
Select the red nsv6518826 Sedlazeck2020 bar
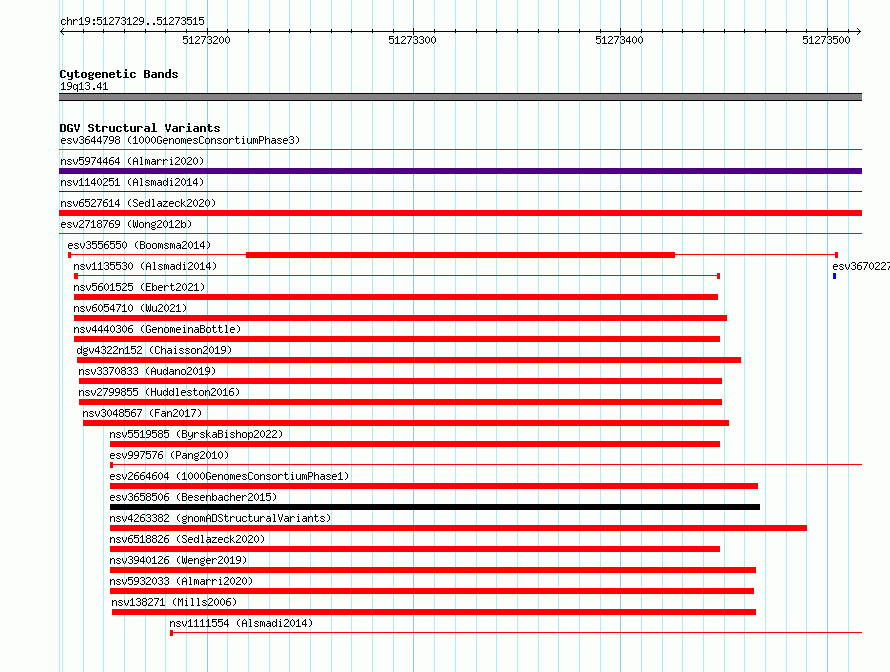pyautogui.click(x=415, y=549)
